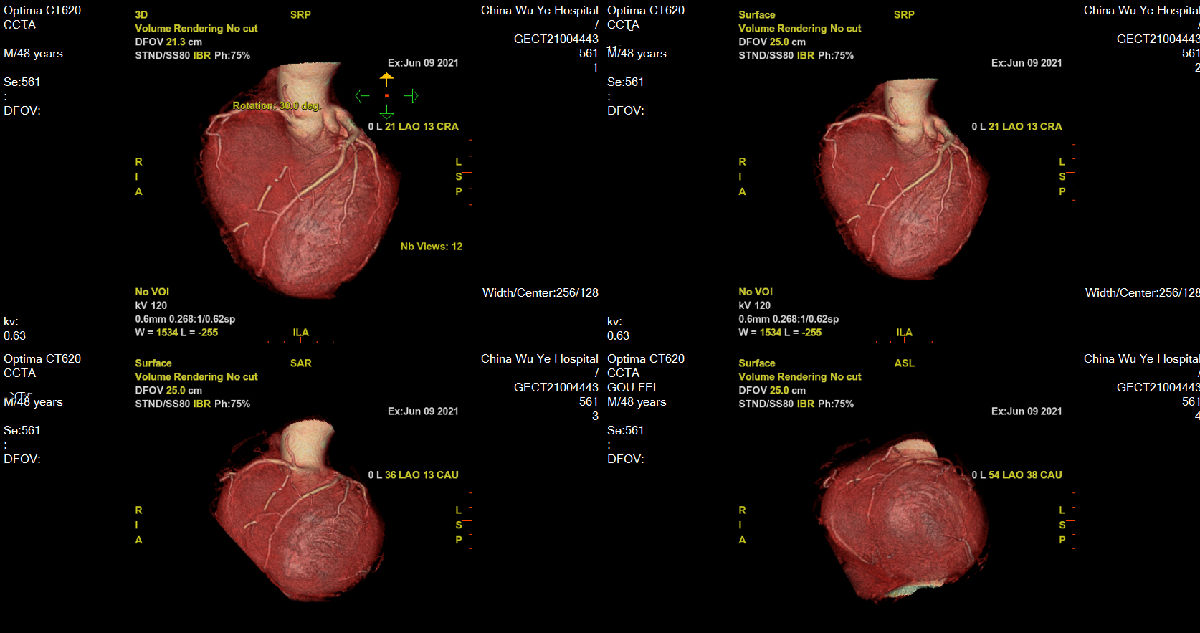Click the "Surface" label in the SAR viewport

[152, 363]
